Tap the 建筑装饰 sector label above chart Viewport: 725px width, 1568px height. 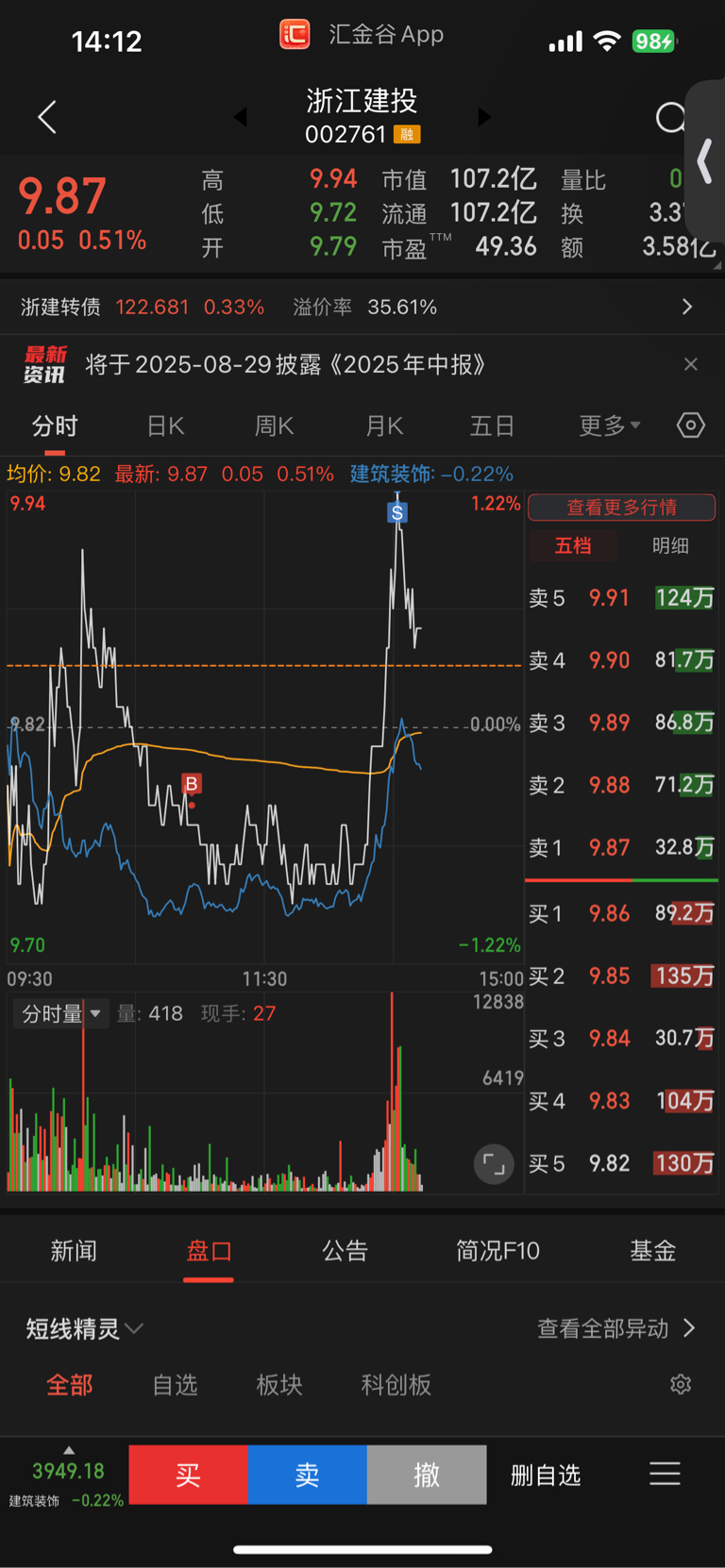[431, 474]
